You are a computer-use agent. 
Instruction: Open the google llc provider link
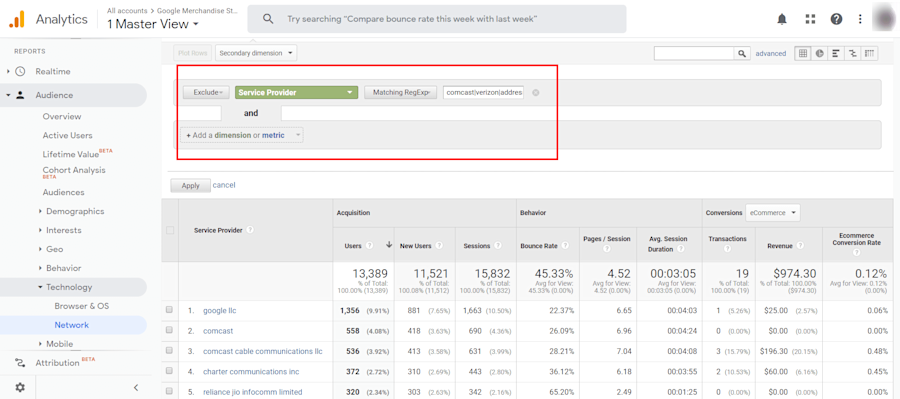(x=220, y=311)
